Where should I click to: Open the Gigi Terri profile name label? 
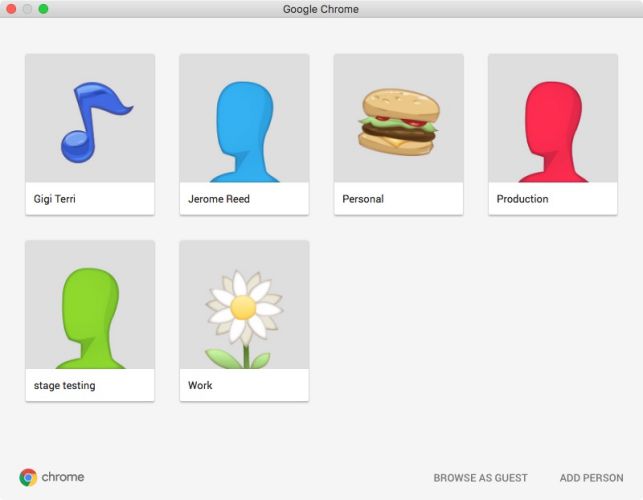(55, 199)
